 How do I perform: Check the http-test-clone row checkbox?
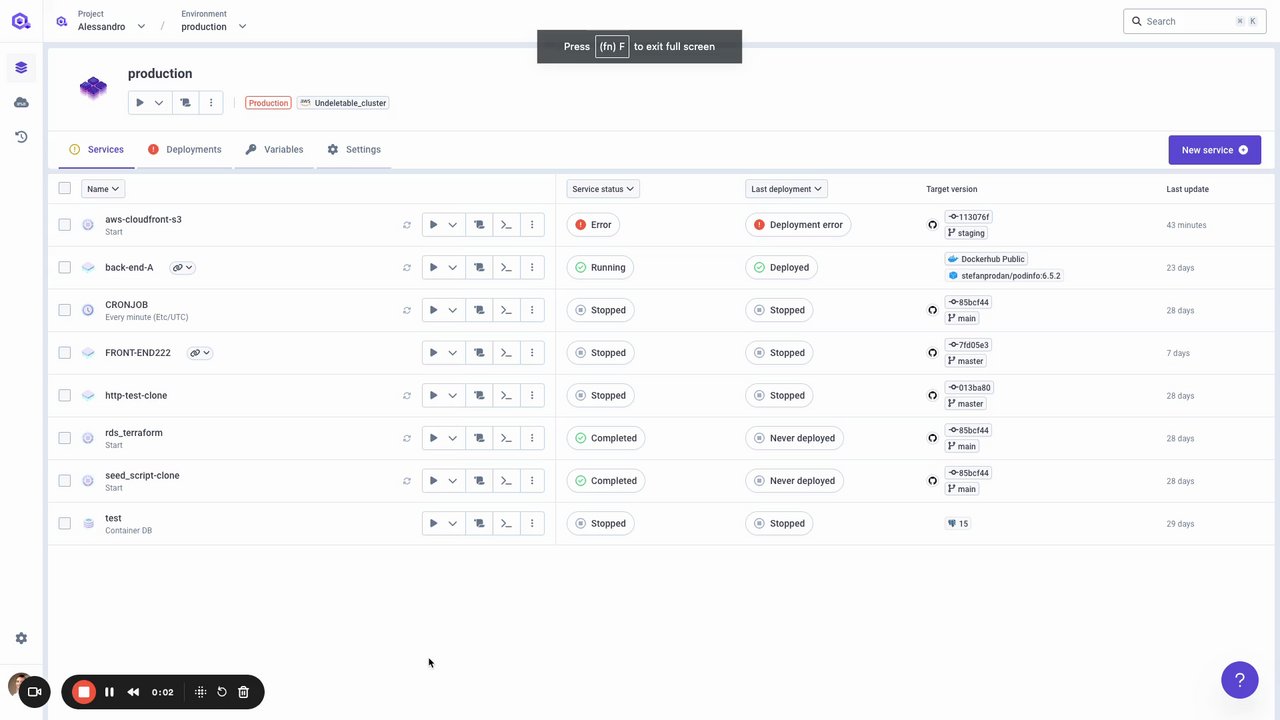coord(65,395)
